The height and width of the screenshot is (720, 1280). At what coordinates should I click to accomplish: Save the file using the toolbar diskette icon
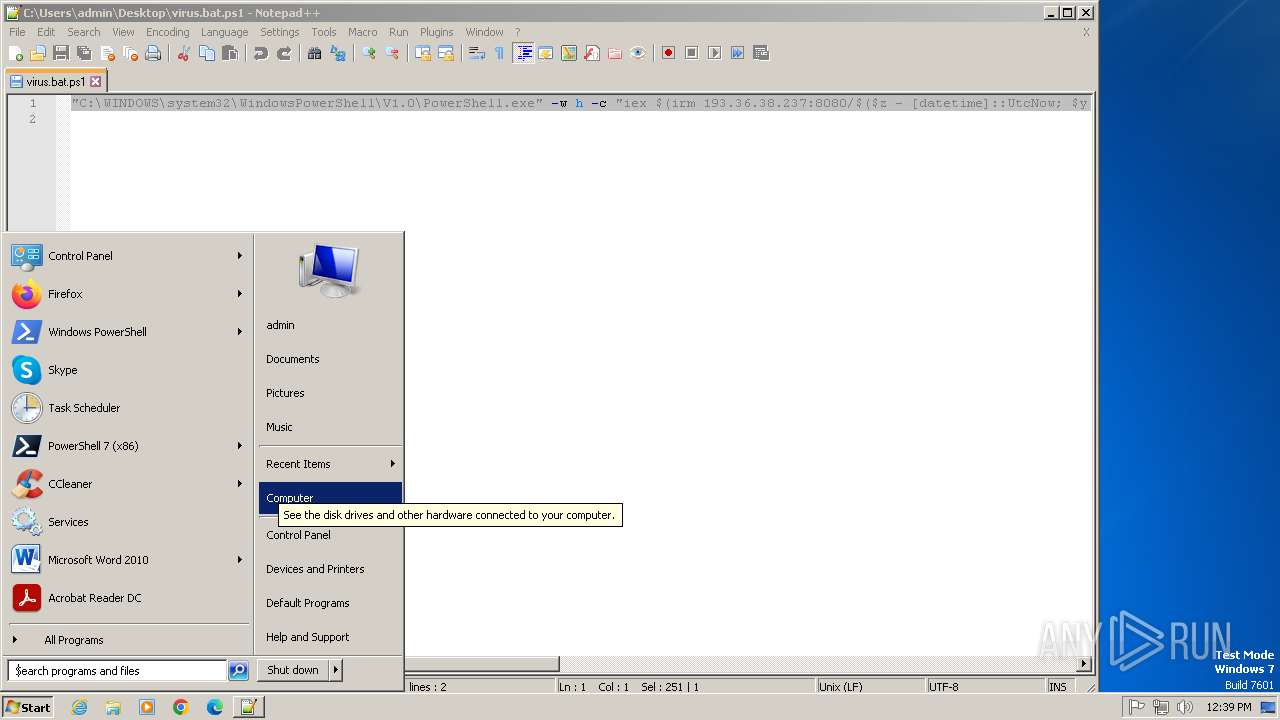tap(61, 53)
